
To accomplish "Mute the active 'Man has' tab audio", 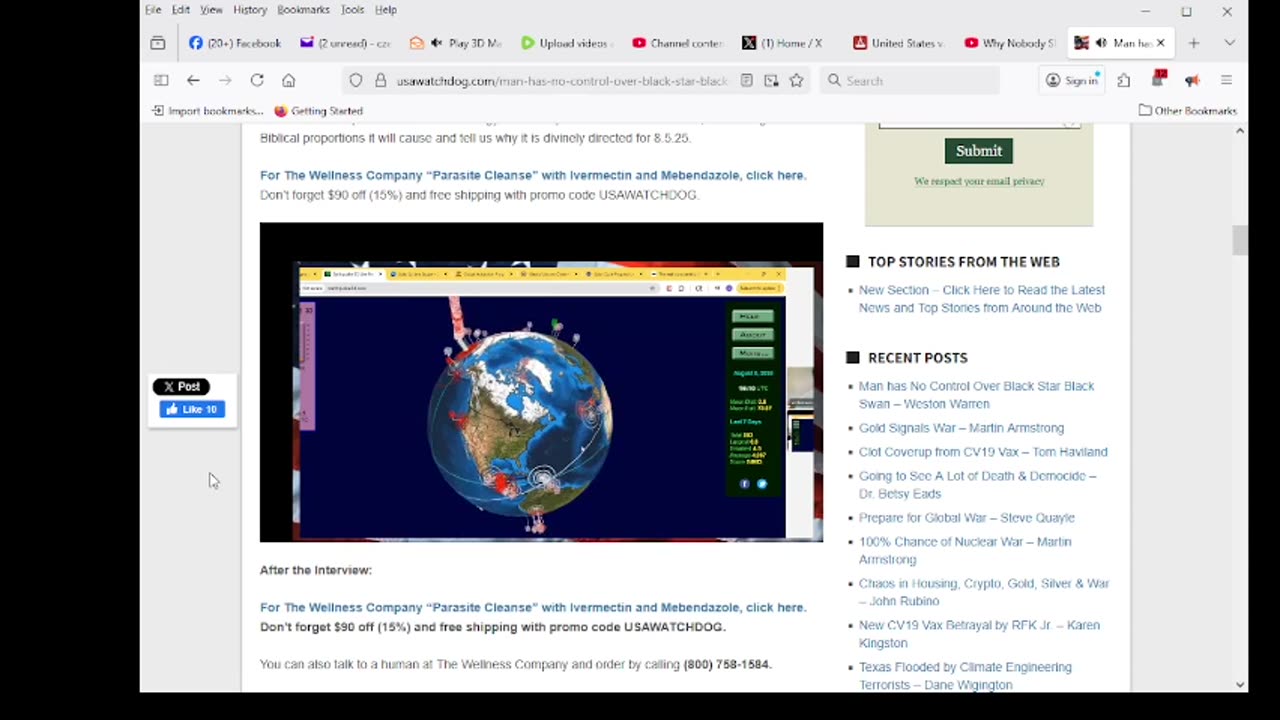I will tap(1100, 43).
